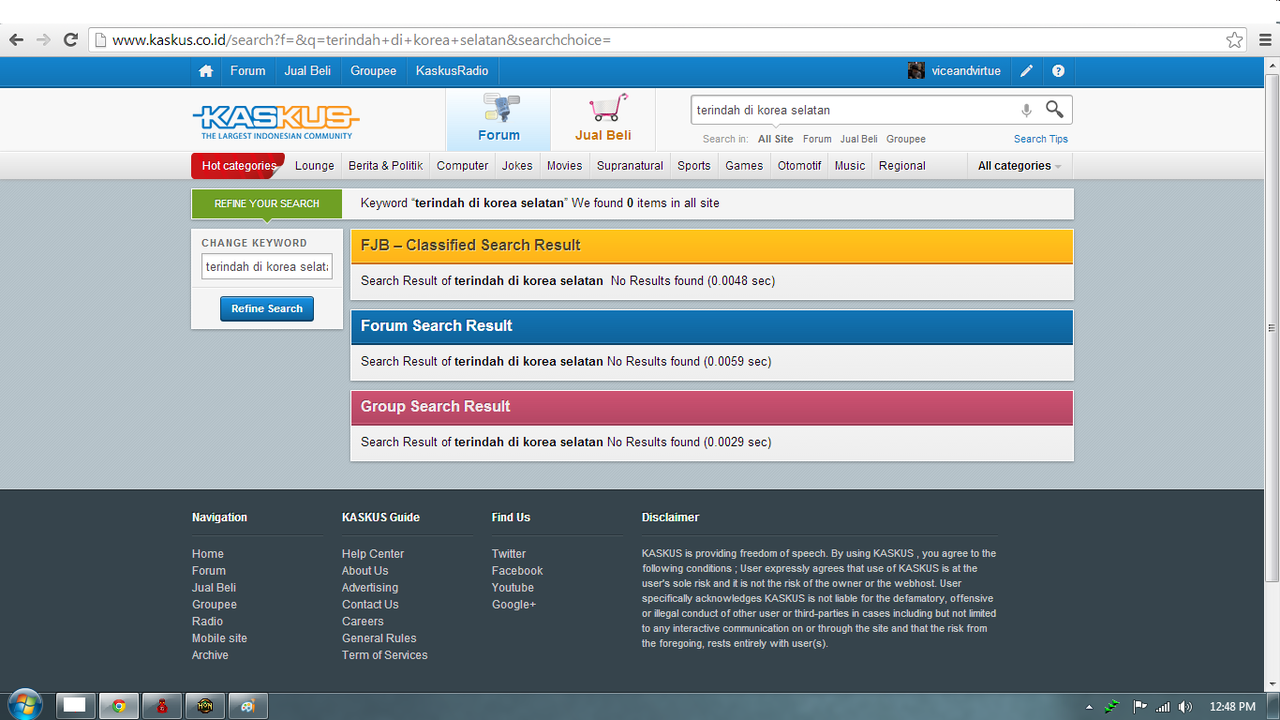
Task: Select the 'All Site' search scope
Action: tap(775, 139)
